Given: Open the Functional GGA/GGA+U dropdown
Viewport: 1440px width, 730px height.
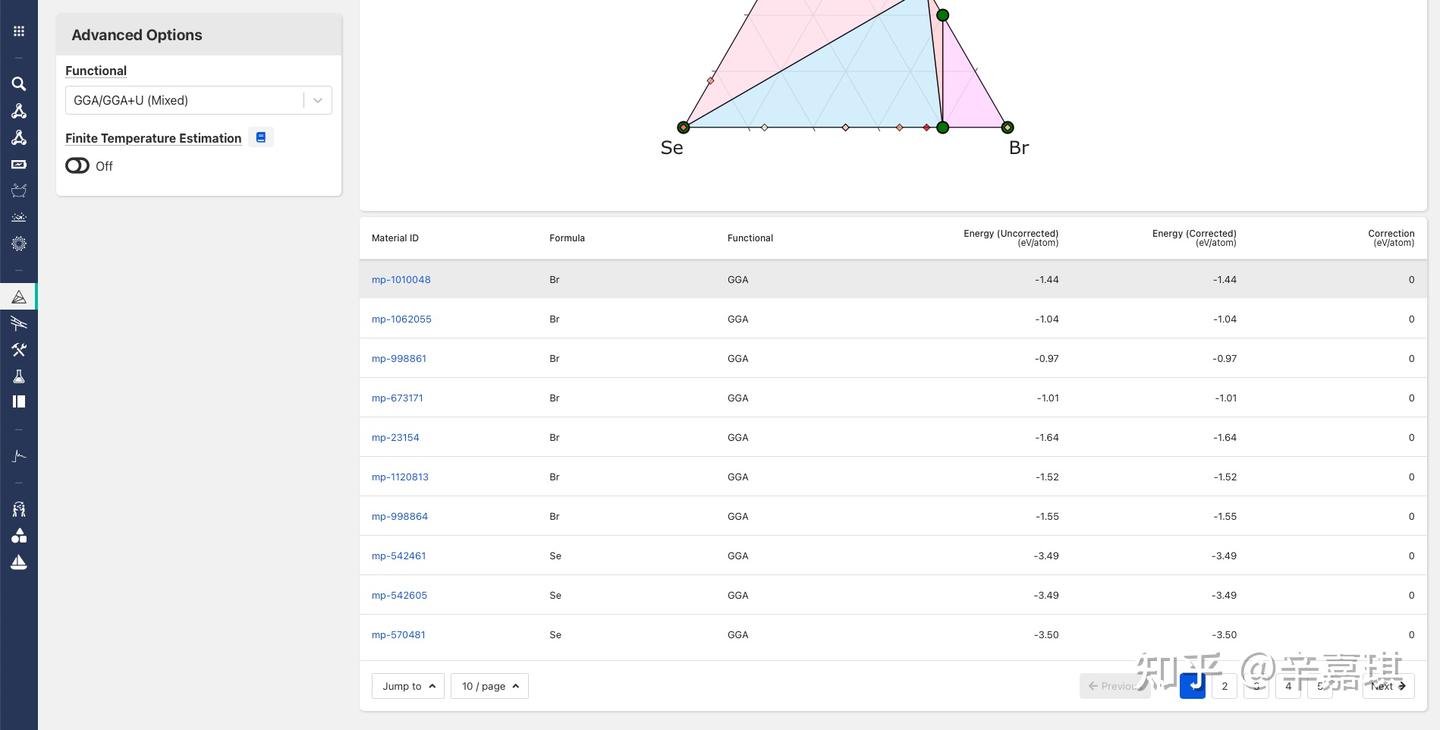Looking at the screenshot, I should pyautogui.click(x=198, y=100).
